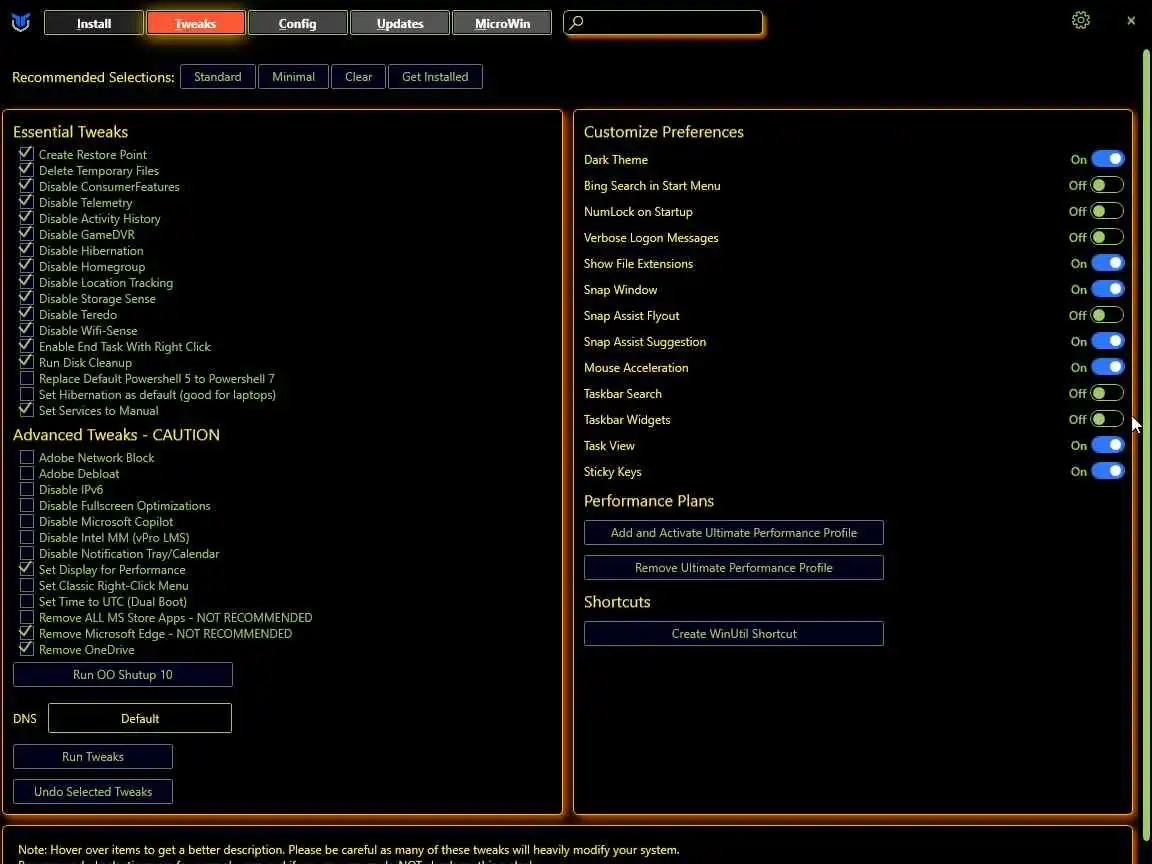Check Set Classic Right-Click Menu

coord(26,586)
